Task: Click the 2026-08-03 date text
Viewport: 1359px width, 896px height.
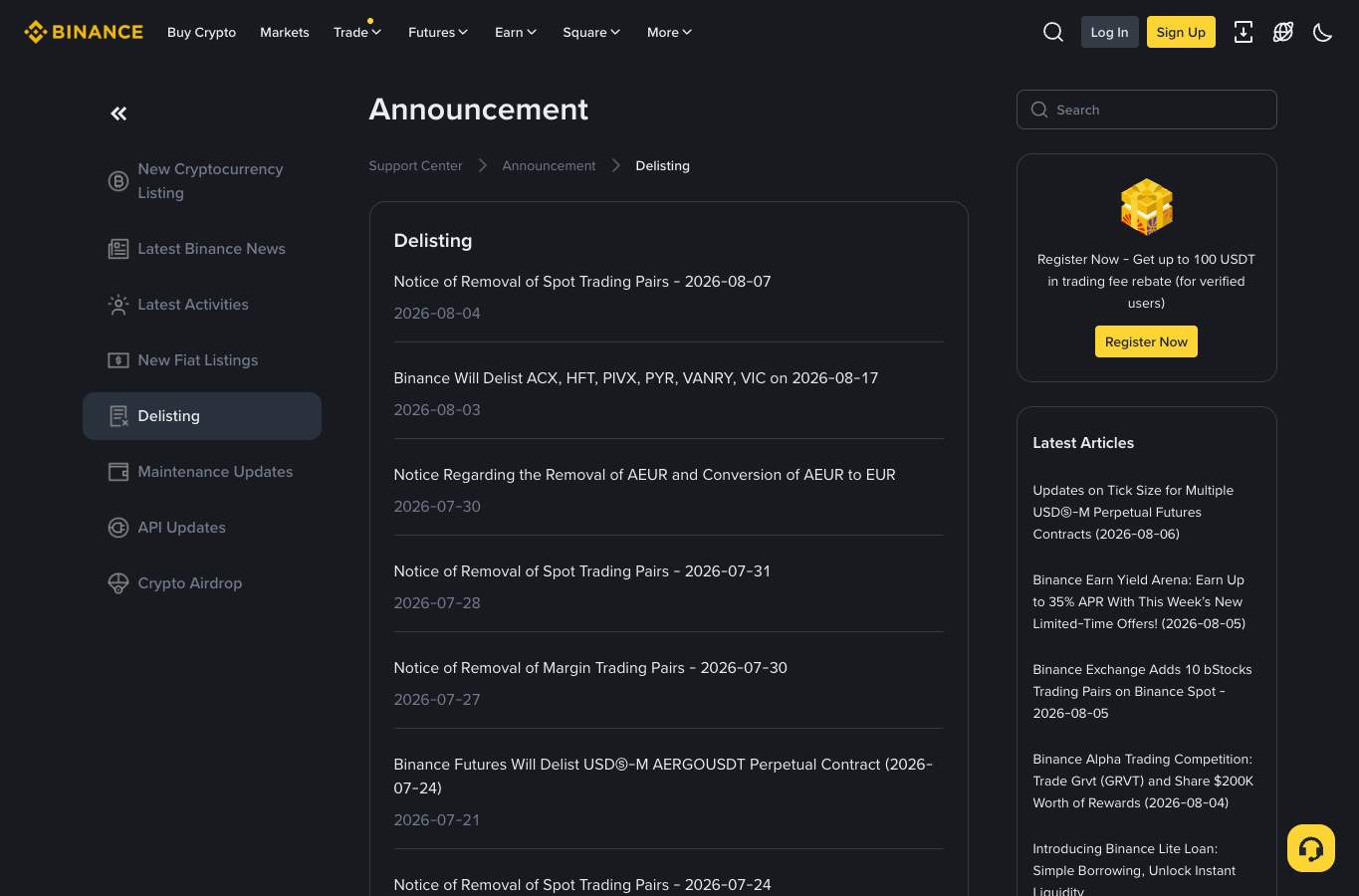Action: pyautogui.click(x=437, y=410)
